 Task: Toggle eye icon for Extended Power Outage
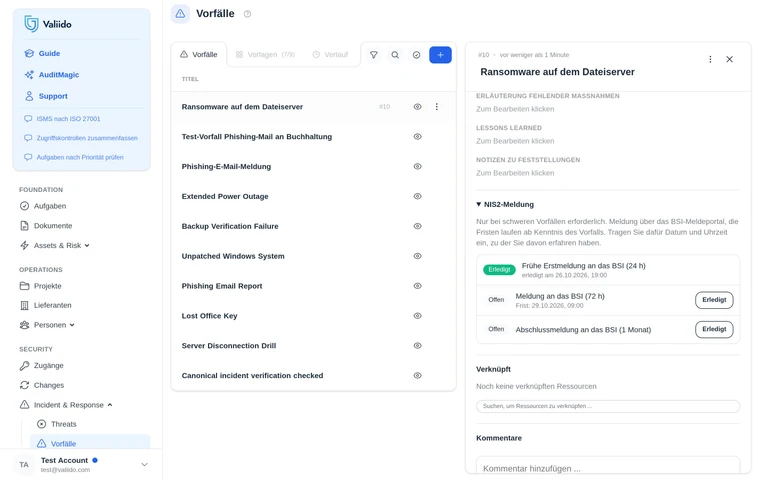(x=417, y=196)
